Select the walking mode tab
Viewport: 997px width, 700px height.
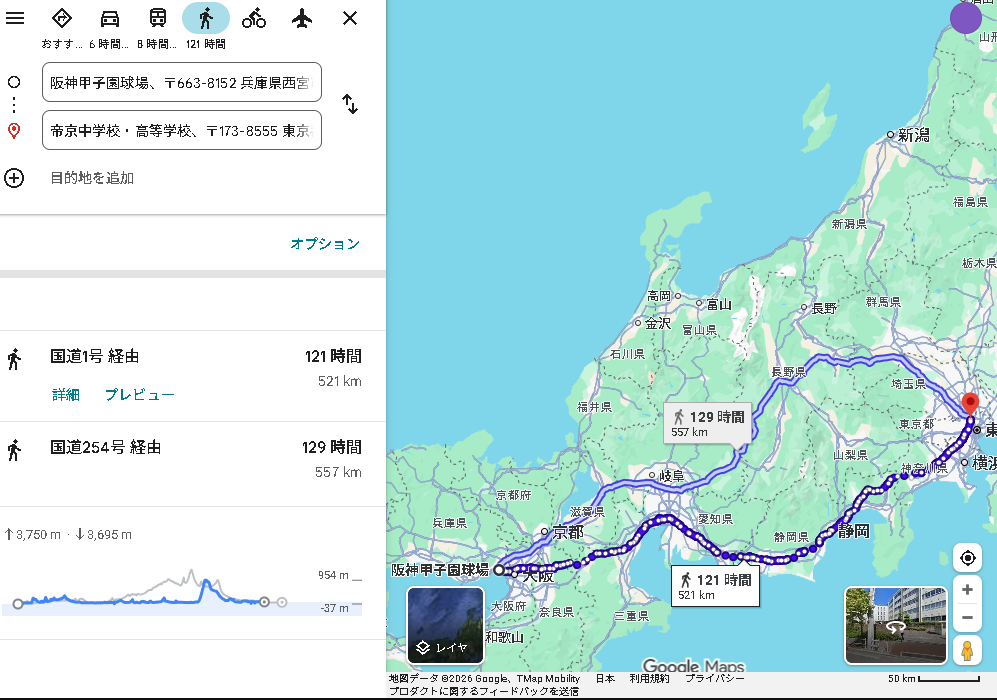(x=206, y=18)
